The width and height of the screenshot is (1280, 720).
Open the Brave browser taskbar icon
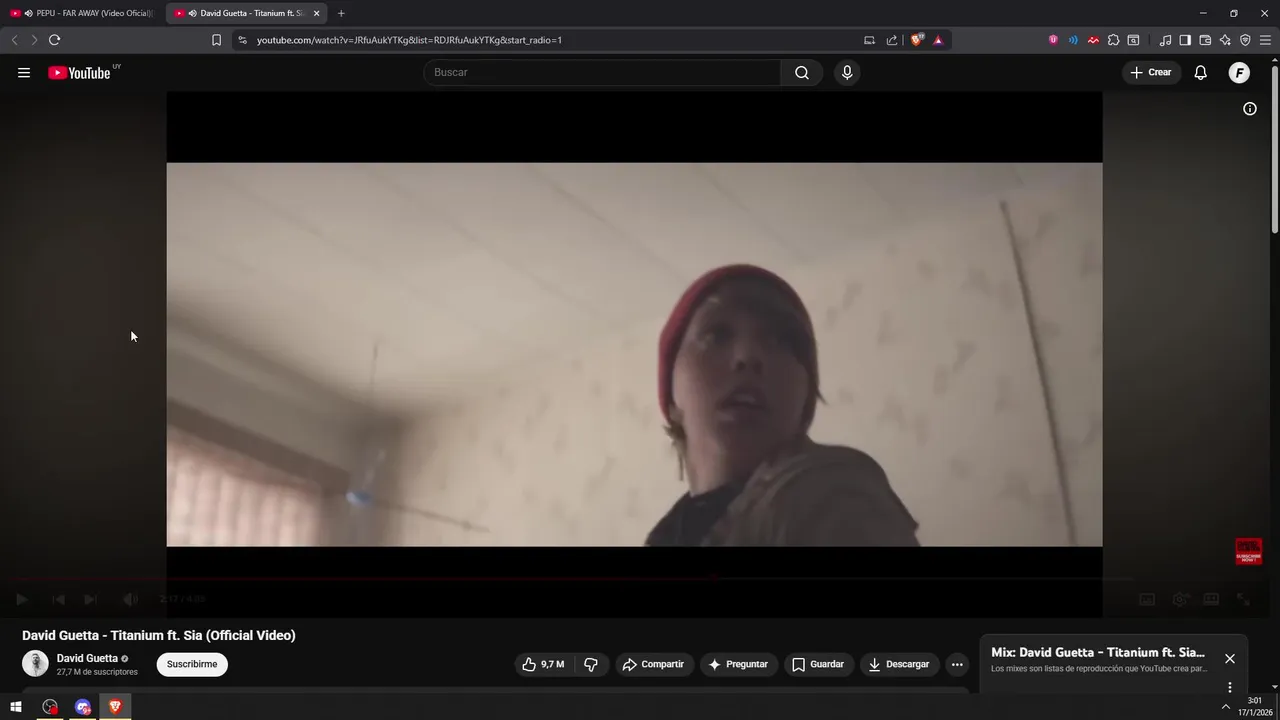(115, 707)
